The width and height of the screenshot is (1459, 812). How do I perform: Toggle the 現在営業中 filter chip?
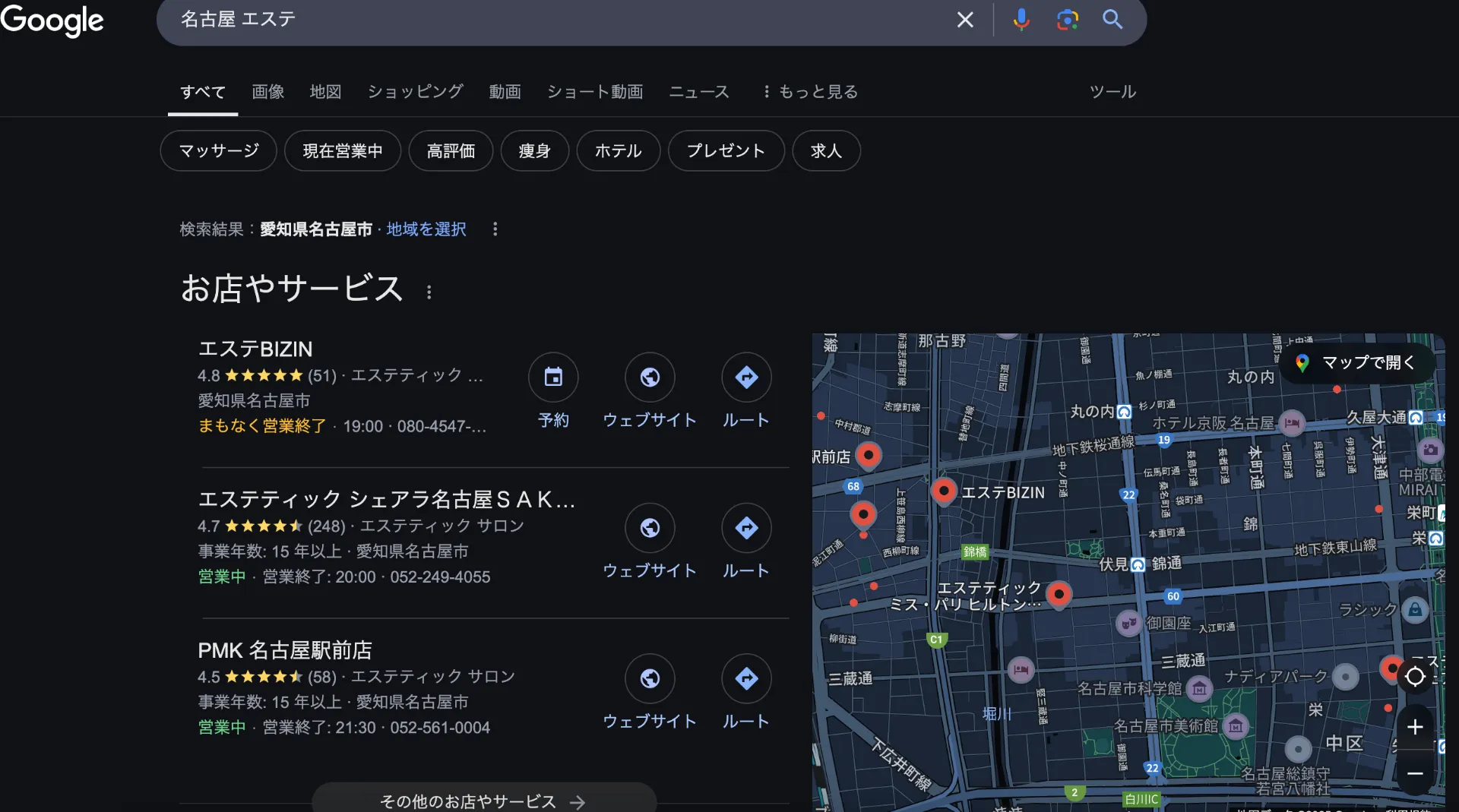tap(343, 151)
